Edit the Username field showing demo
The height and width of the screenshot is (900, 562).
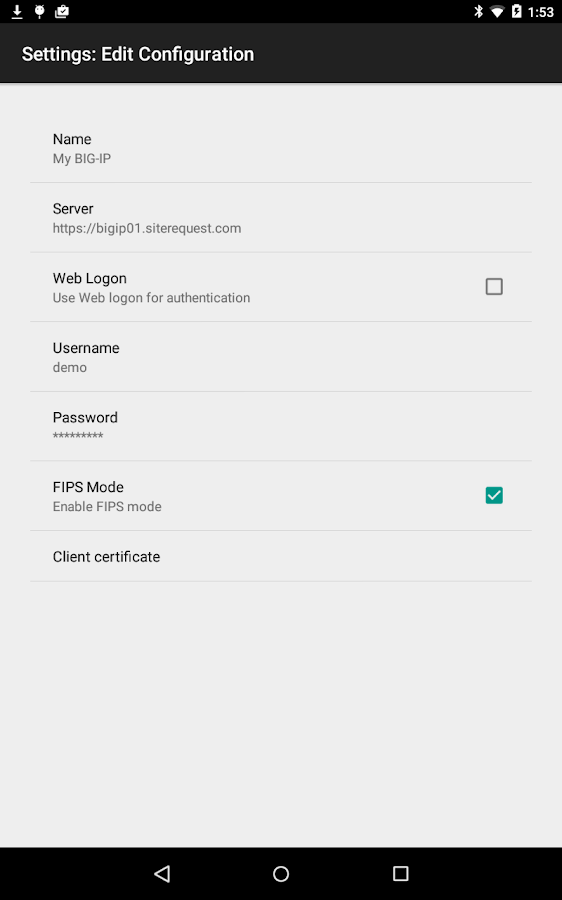click(x=281, y=357)
